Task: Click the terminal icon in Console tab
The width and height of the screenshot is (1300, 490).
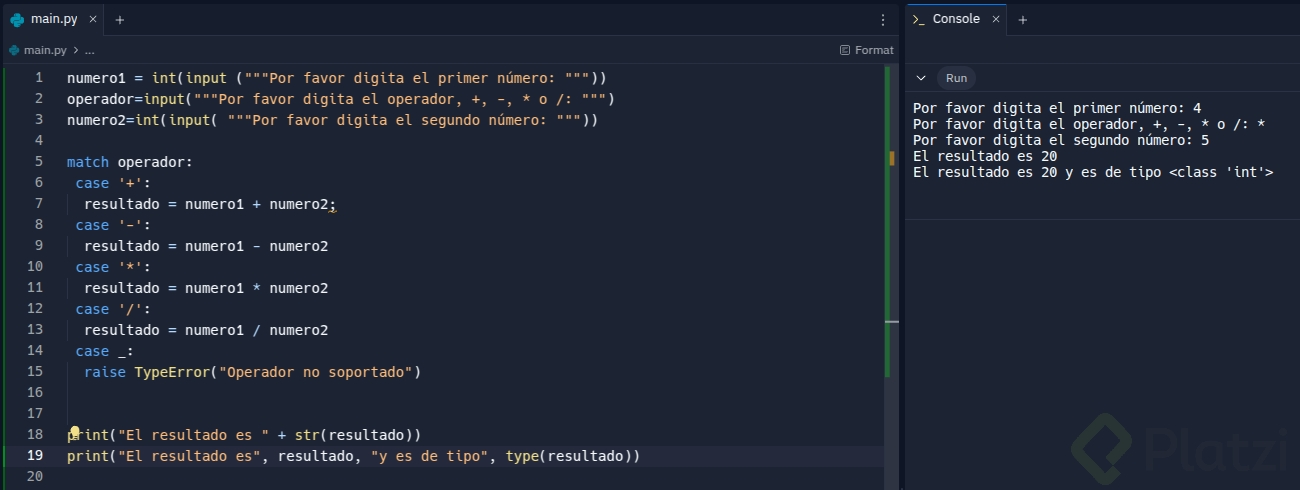Action: click(919, 19)
